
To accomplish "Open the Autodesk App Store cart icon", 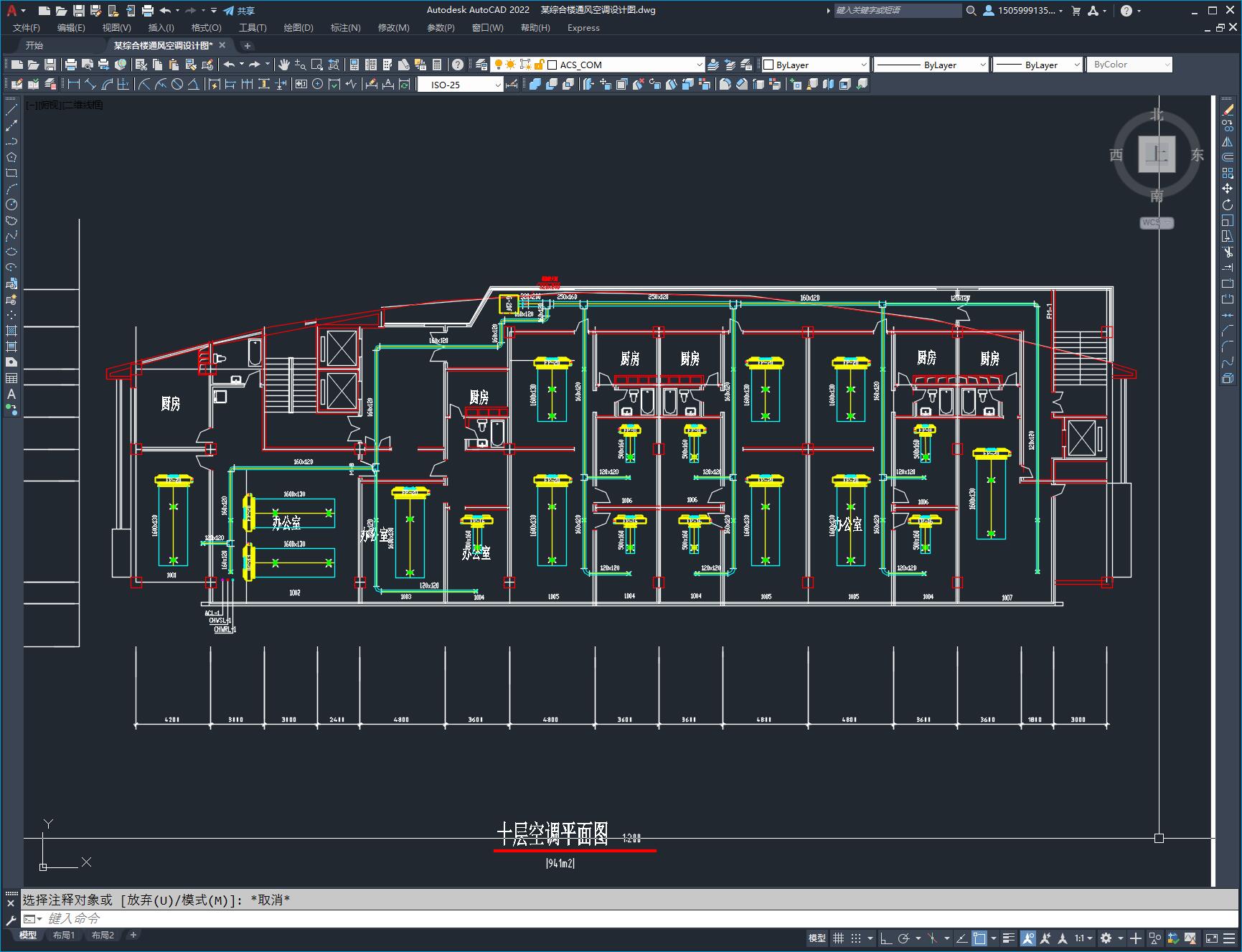I will [x=1076, y=11].
